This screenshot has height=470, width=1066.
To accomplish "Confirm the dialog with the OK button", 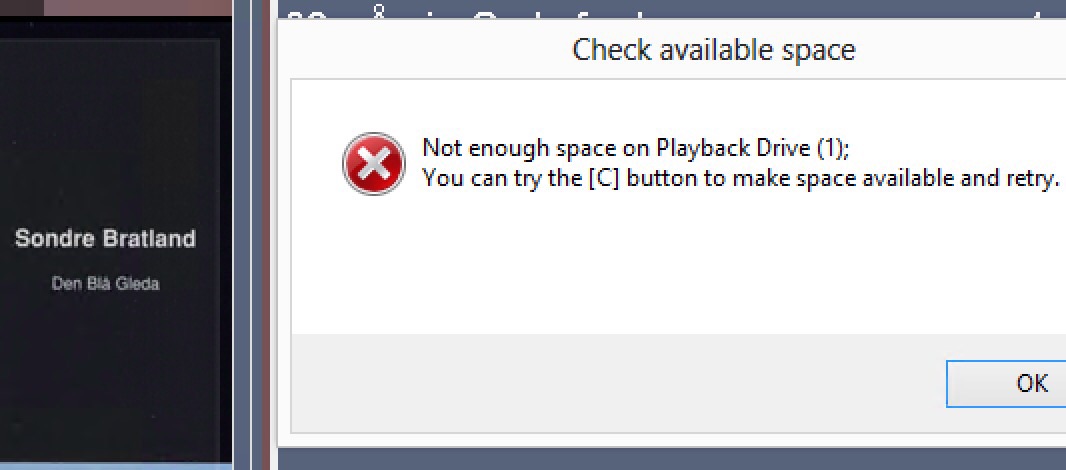I will tap(1007, 384).
